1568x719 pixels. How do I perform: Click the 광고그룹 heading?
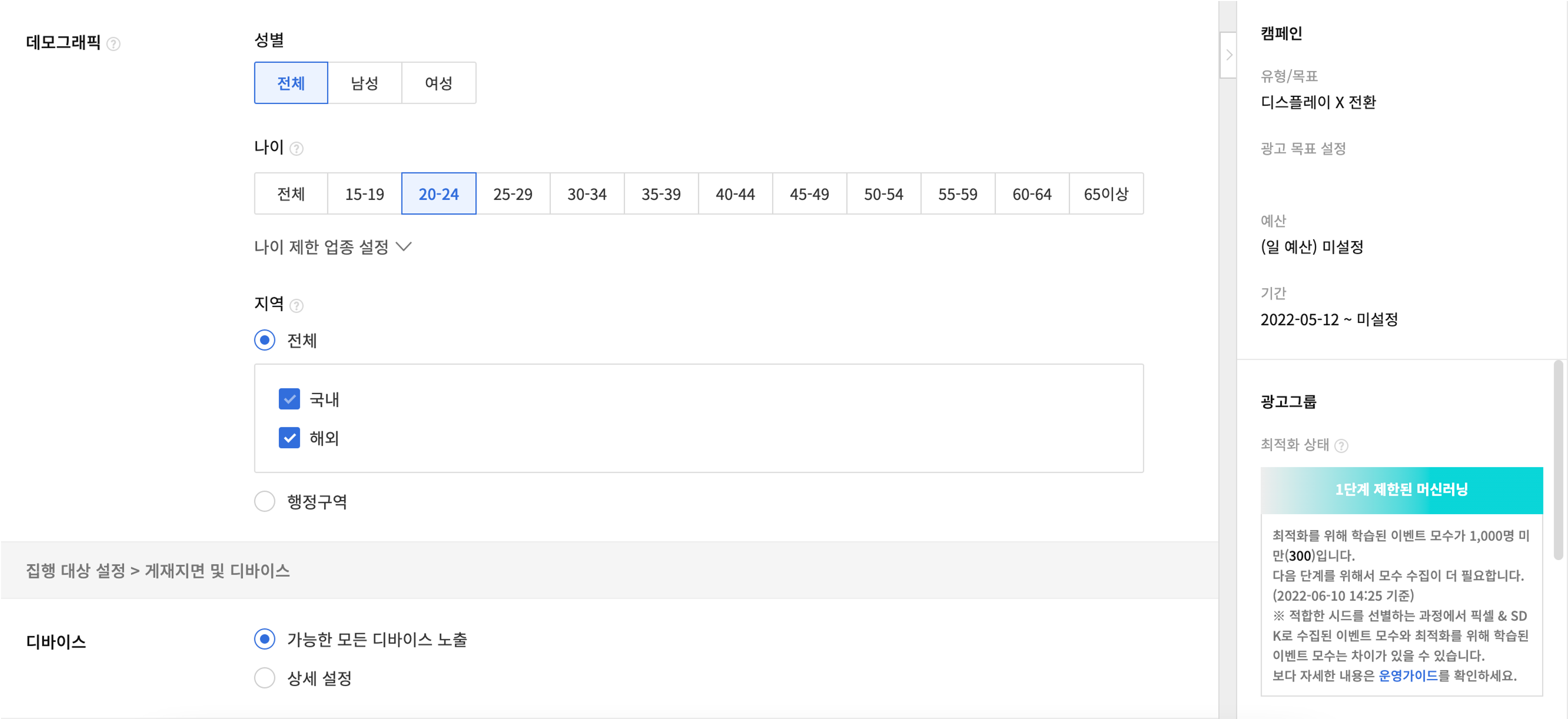[1289, 402]
